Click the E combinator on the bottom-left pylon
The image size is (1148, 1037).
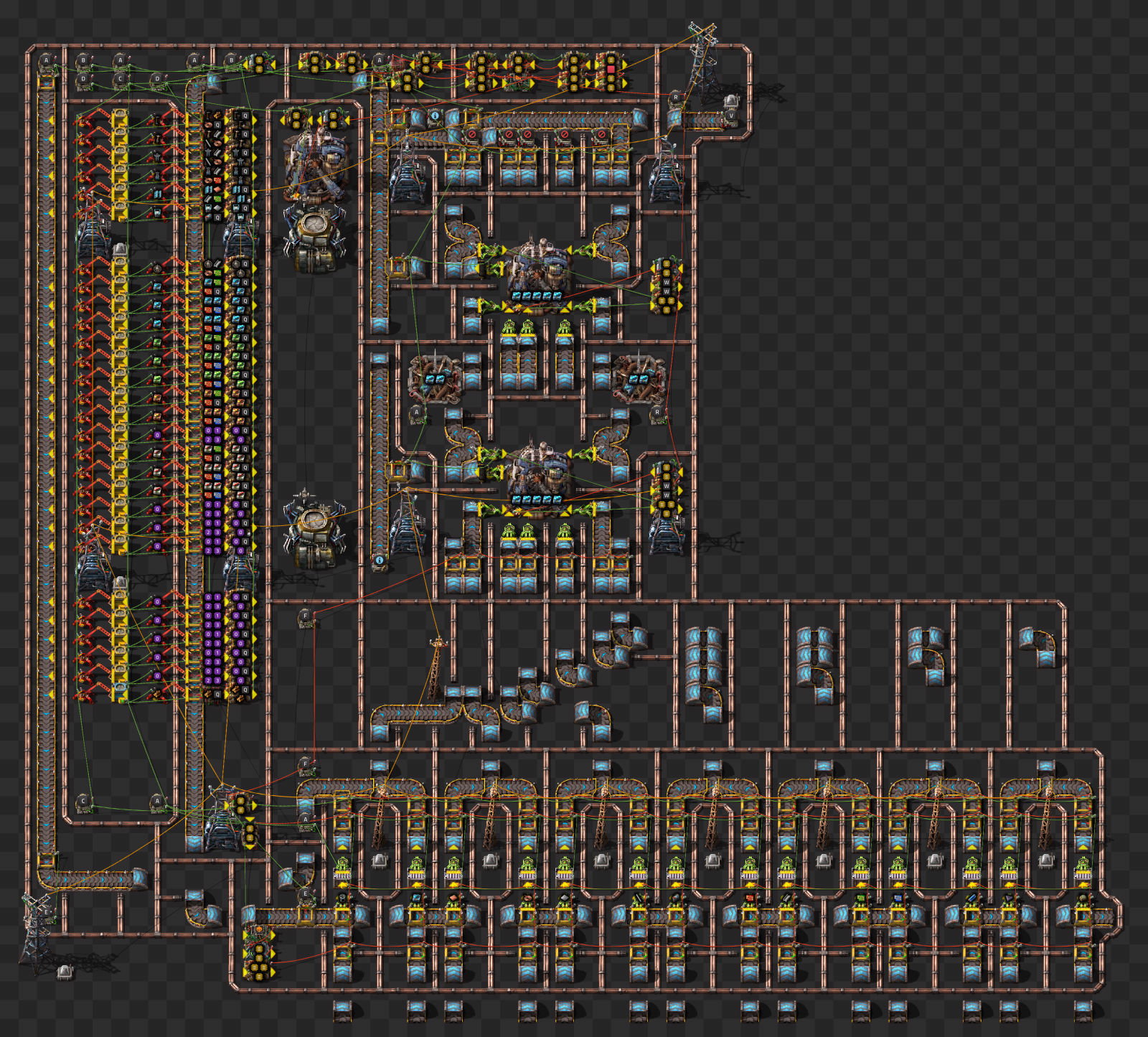tap(47, 914)
